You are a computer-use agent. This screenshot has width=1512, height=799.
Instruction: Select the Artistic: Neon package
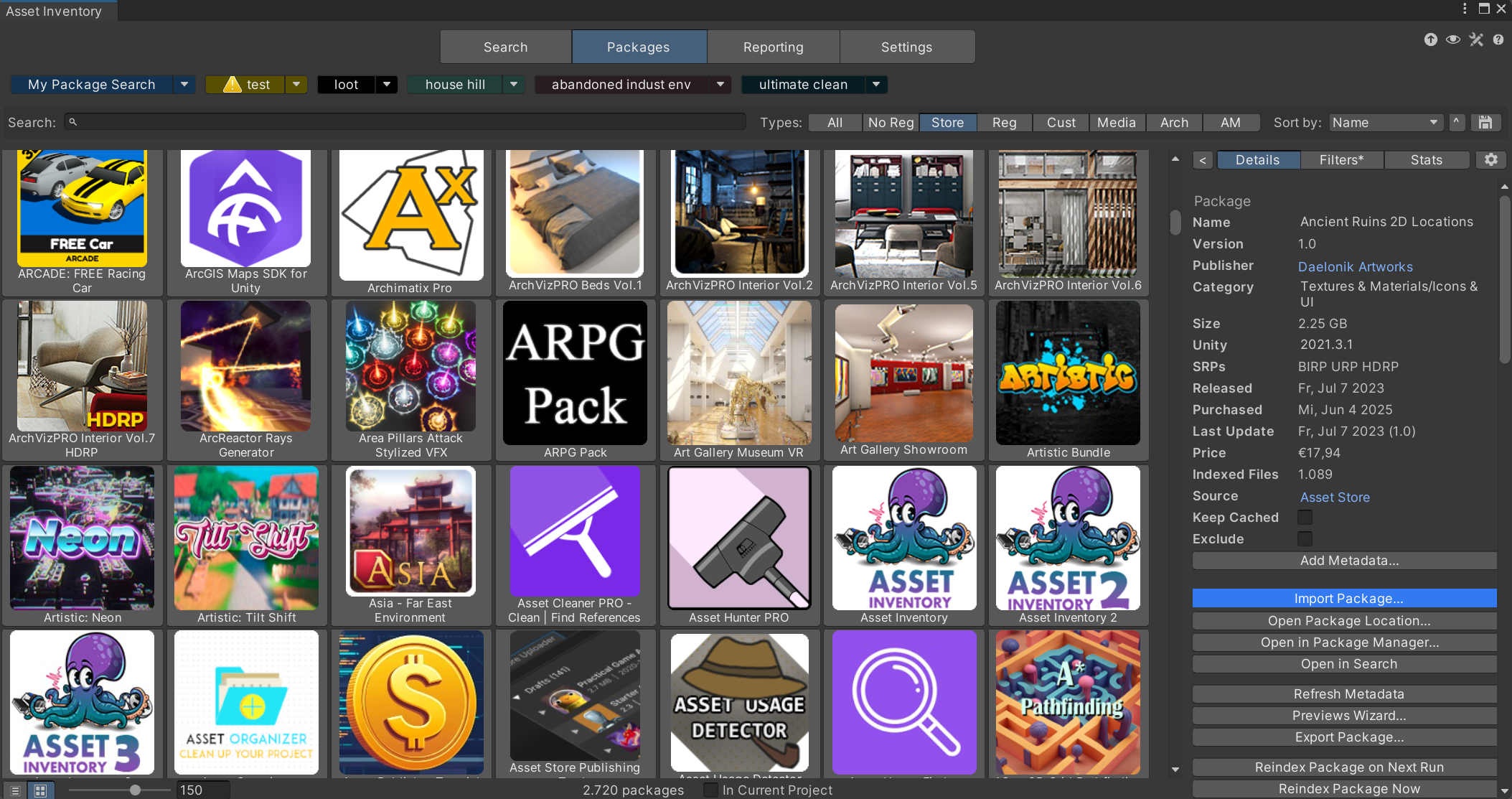pyautogui.click(x=82, y=545)
